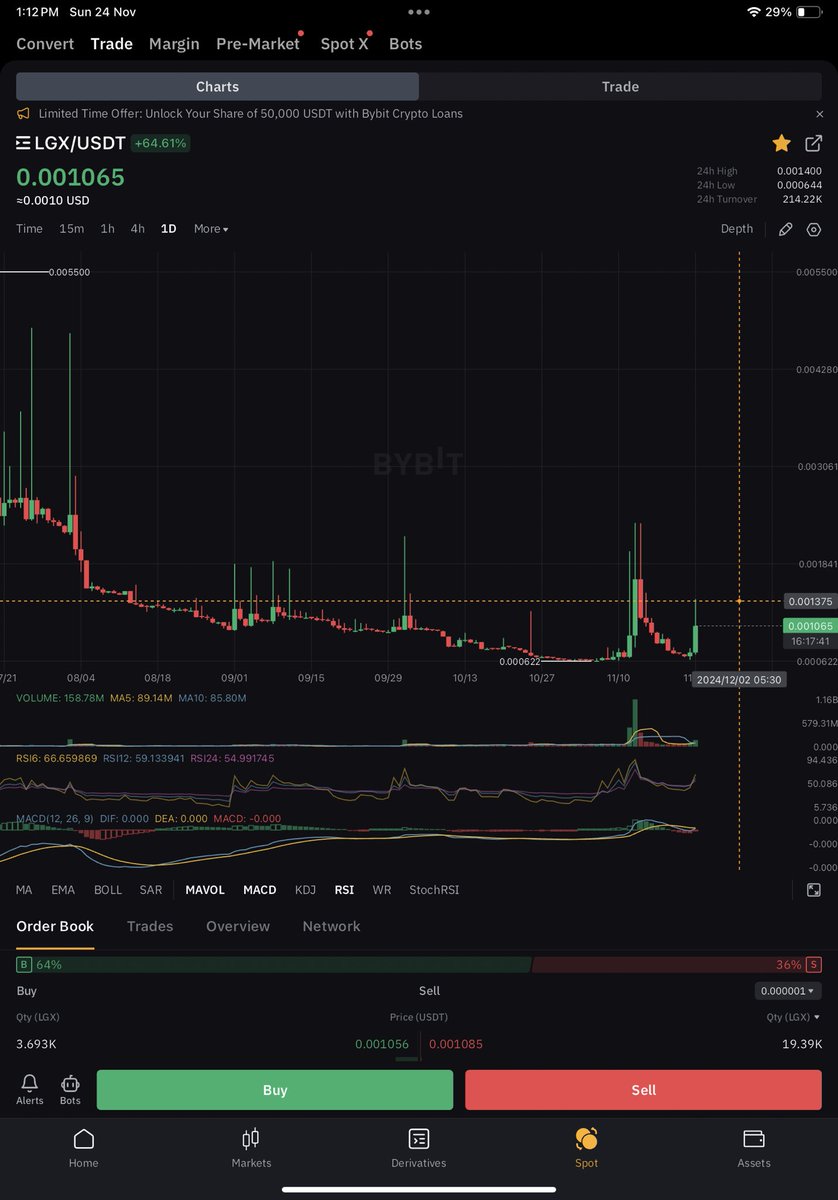The height and width of the screenshot is (1200, 838).
Task: Select the Network tab
Action: [x=331, y=927]
